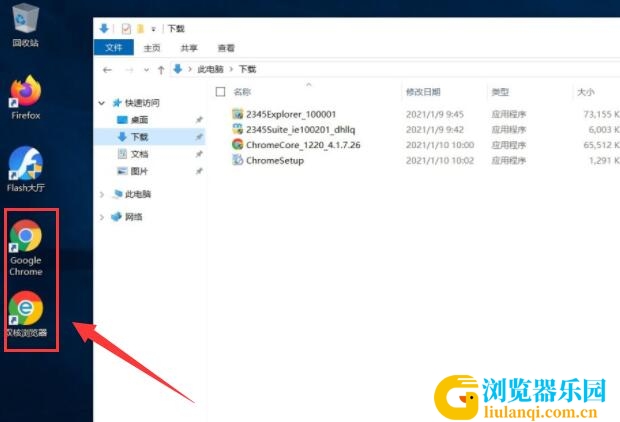Select the ChromeSetup file name
Viewport: 620px width, 422px height.
275,161
